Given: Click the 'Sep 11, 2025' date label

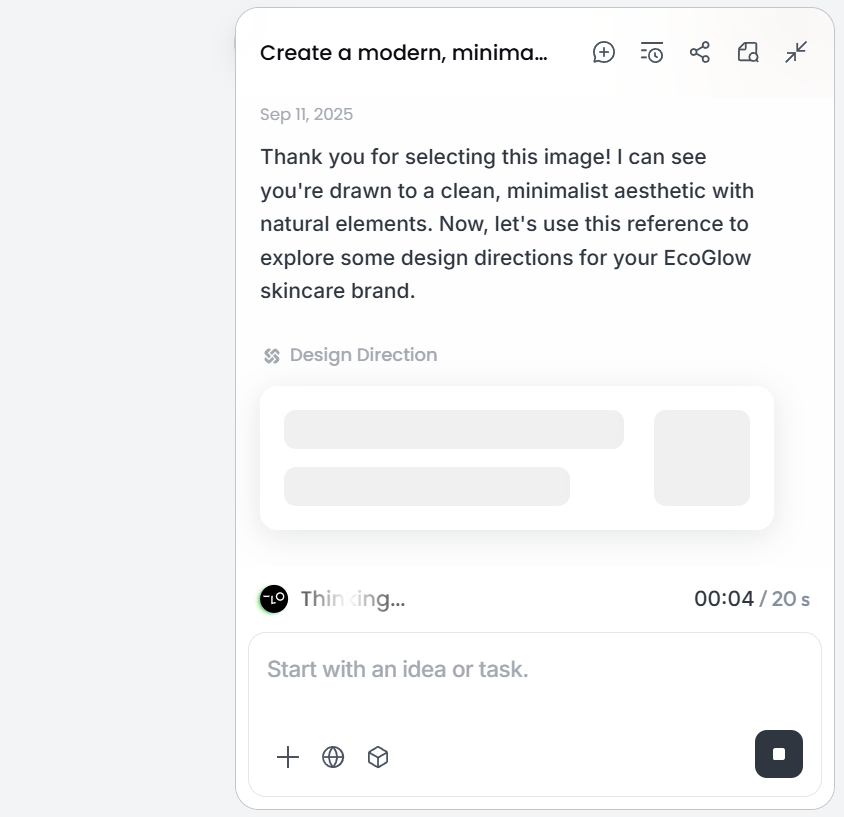Looking at the screenshot, I should pyautogui.click(x=306, y=114).
